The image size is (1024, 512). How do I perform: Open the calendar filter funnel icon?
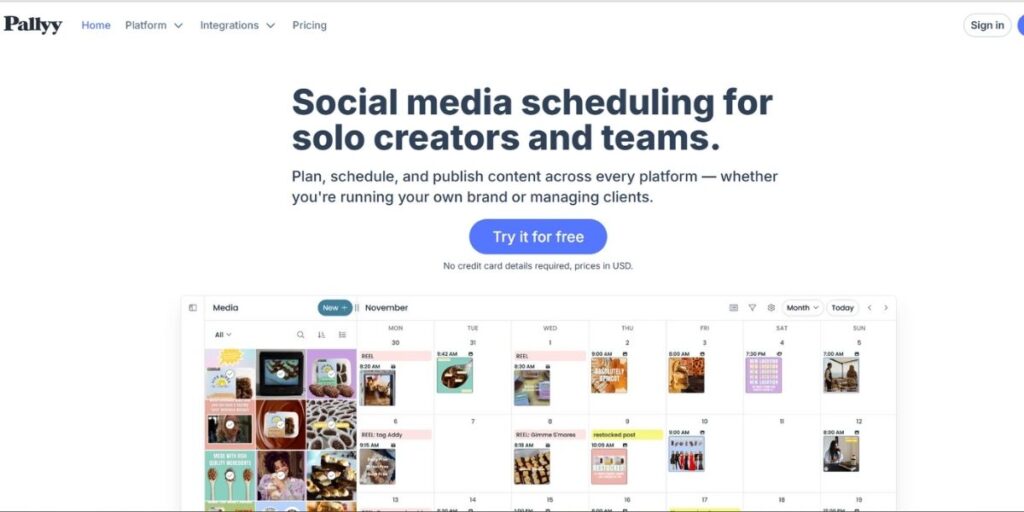(752, 308)
